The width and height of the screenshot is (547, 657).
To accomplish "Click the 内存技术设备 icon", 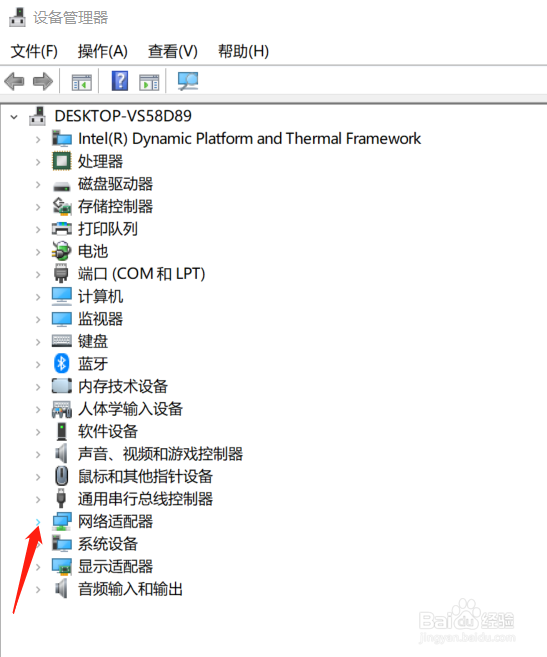I will [x=62, y=386].
